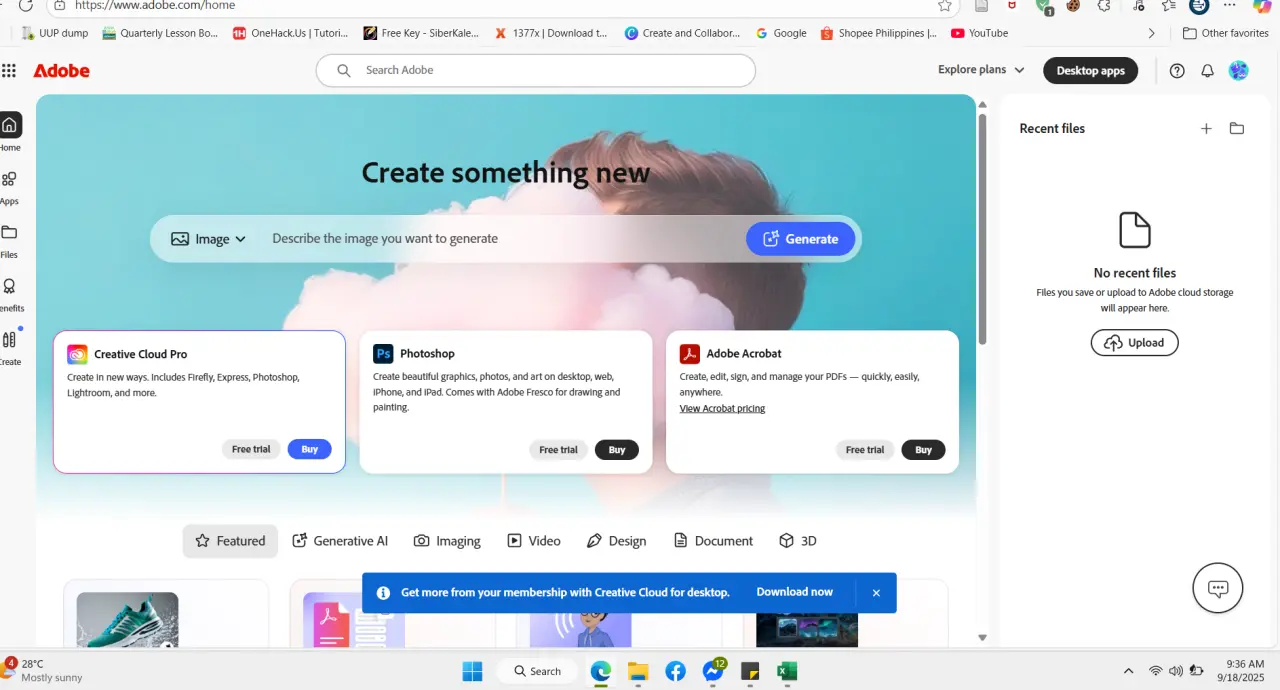Open the Other favorites folder
This screenshot has height=690, width=1280.
pos(1225,33)
